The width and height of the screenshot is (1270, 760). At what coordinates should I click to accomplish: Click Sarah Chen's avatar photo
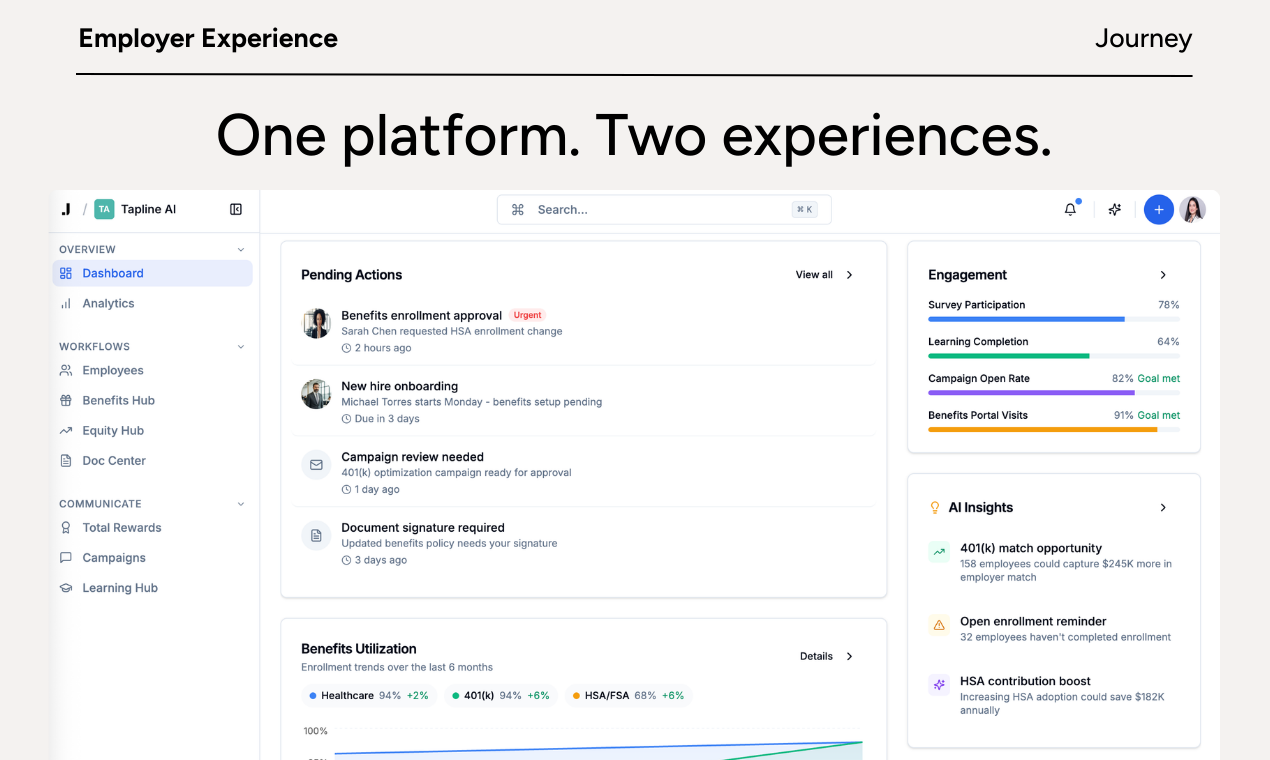tap(316, 323)
